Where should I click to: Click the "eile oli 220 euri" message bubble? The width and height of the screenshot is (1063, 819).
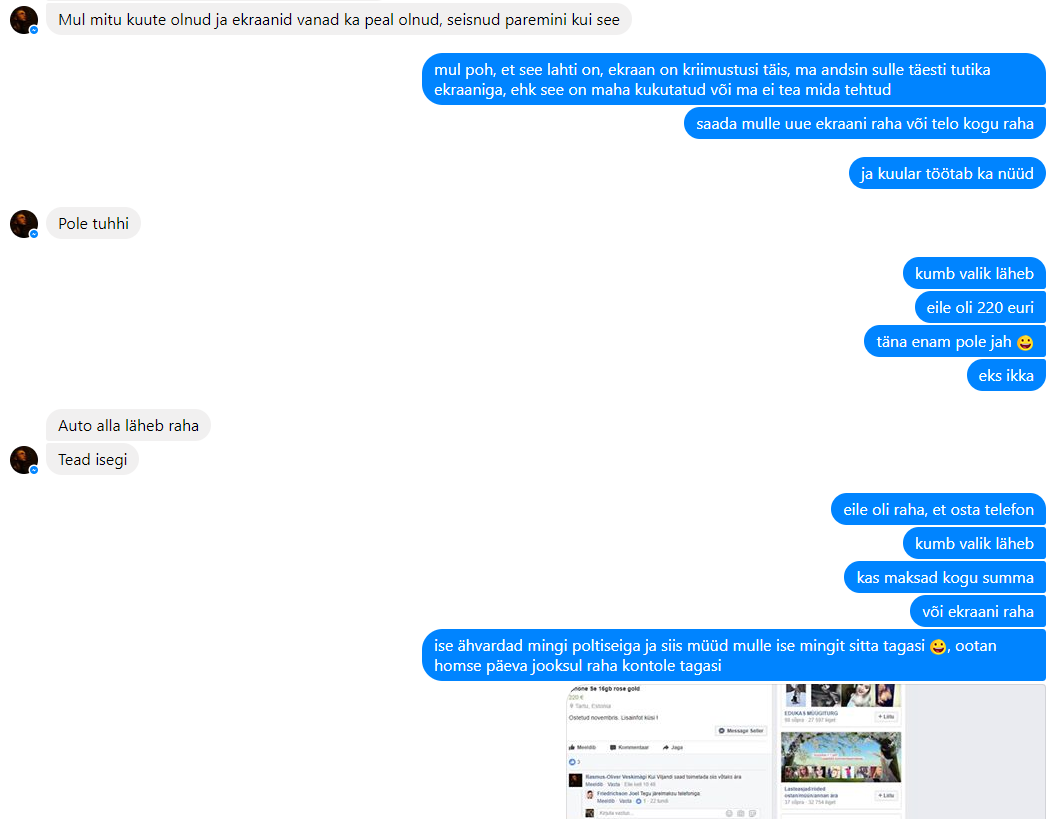tap(980, 308)
